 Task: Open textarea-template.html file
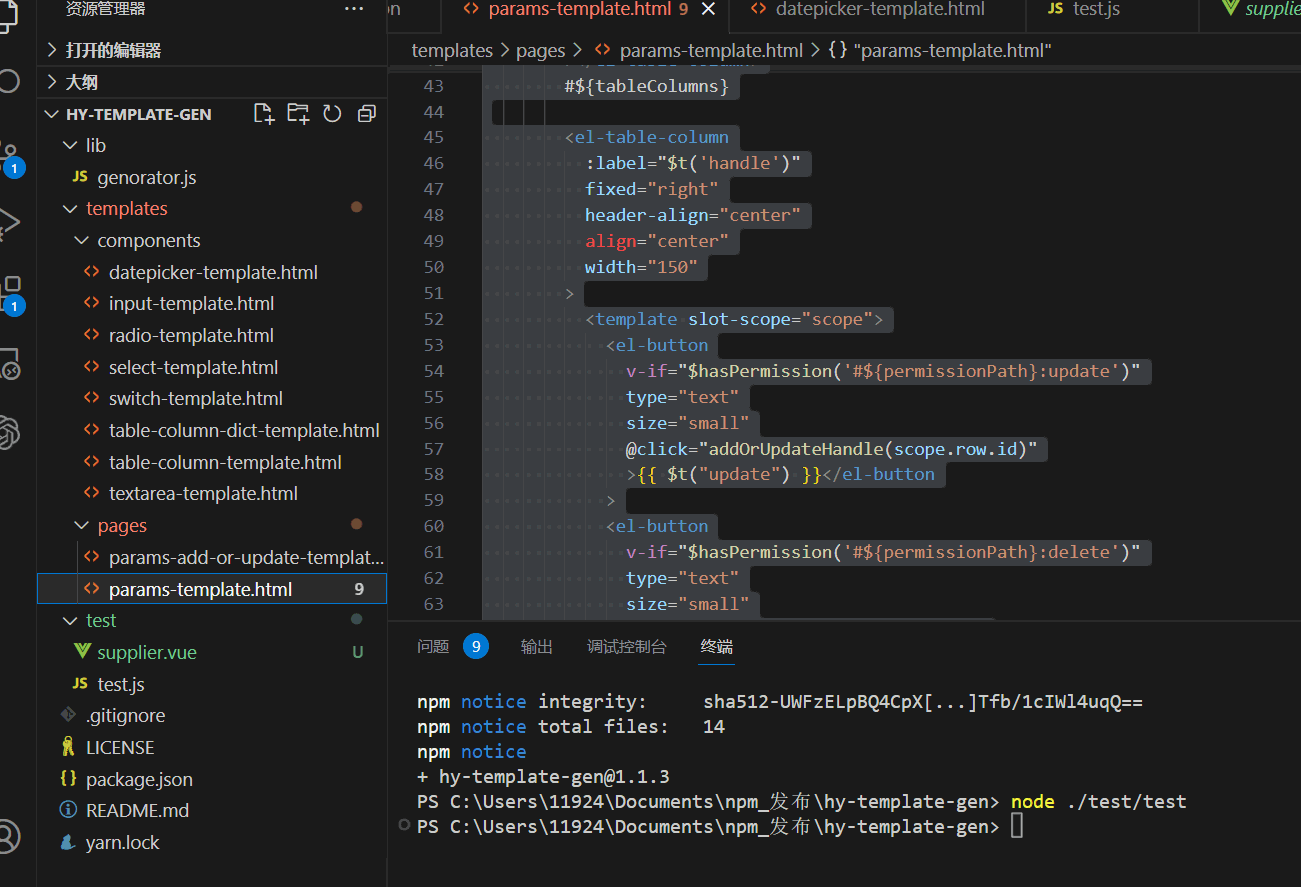211,493
